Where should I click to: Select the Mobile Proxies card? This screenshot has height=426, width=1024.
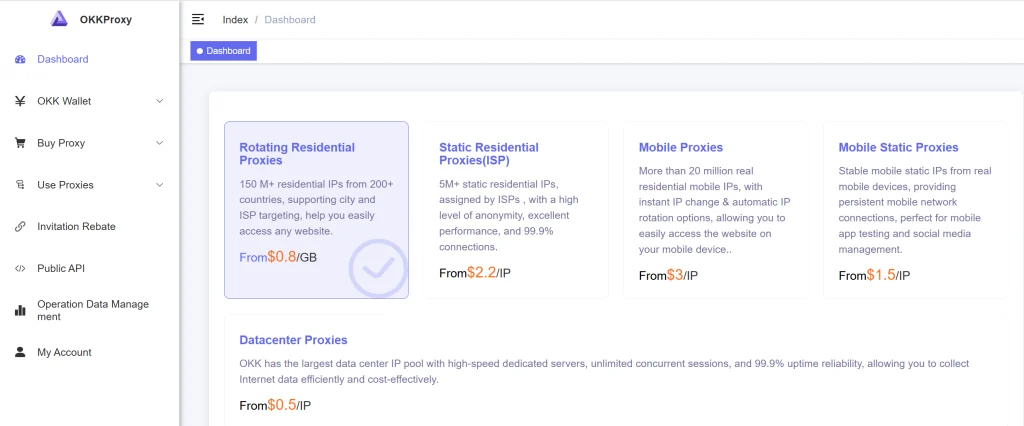pyautogui.click(x=715, y=210)
